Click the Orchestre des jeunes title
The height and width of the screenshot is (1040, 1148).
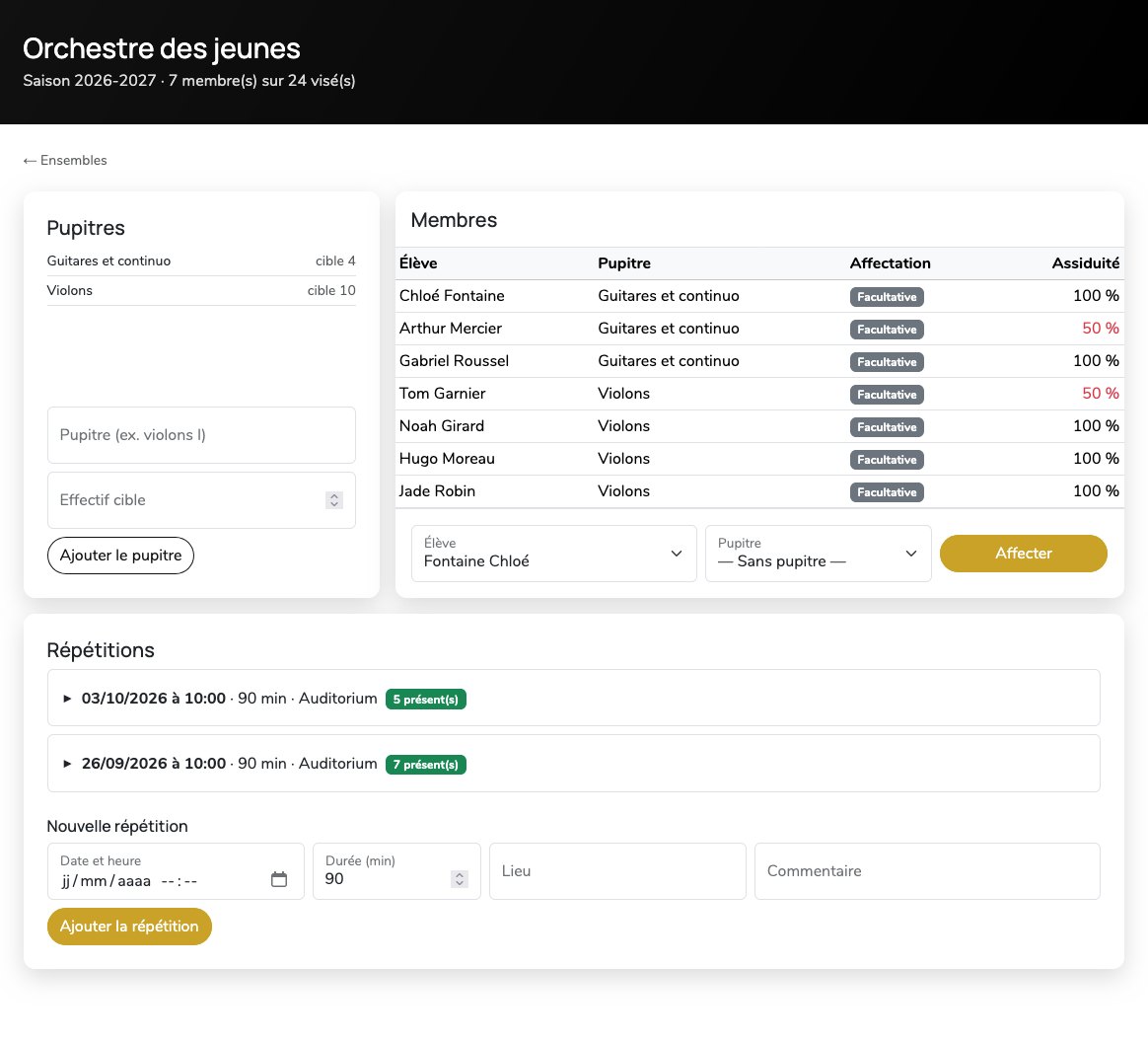point(161,48)
